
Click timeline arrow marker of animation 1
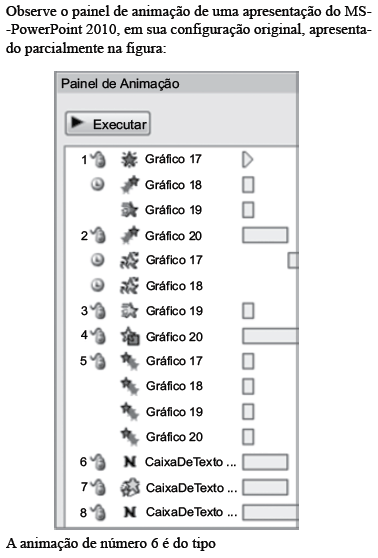pos(248,159)
